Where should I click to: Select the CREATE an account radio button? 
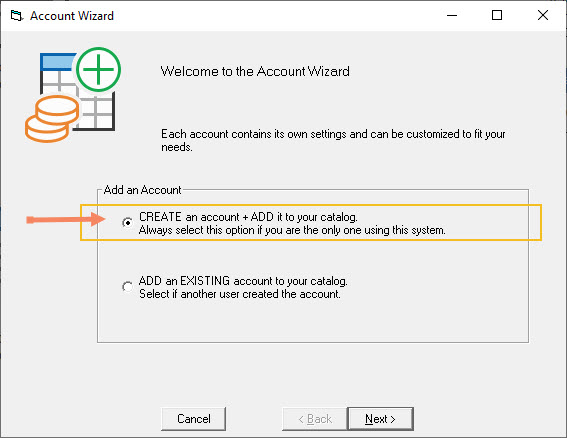(127, 223)
